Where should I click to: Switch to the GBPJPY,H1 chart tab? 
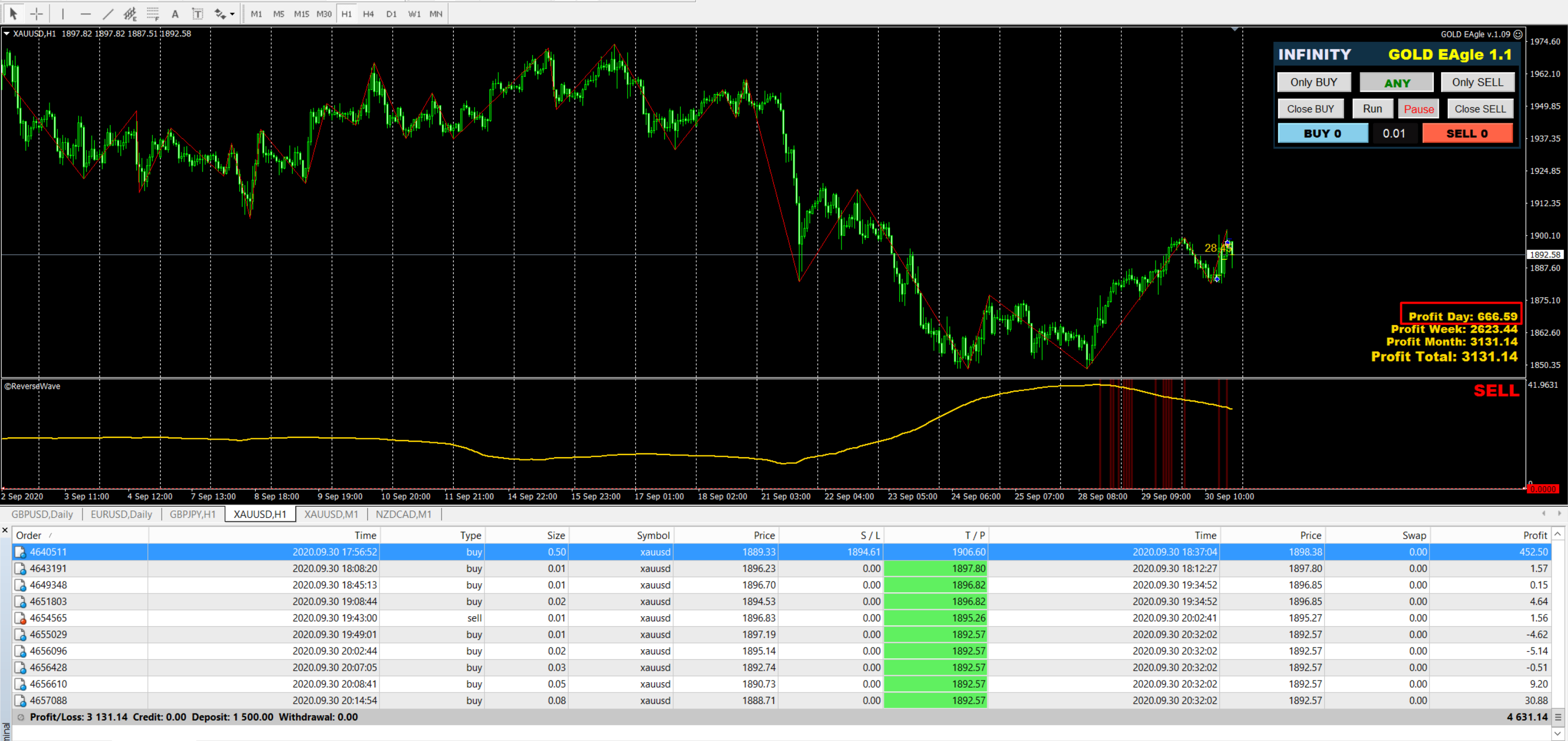tap(192, 514)
